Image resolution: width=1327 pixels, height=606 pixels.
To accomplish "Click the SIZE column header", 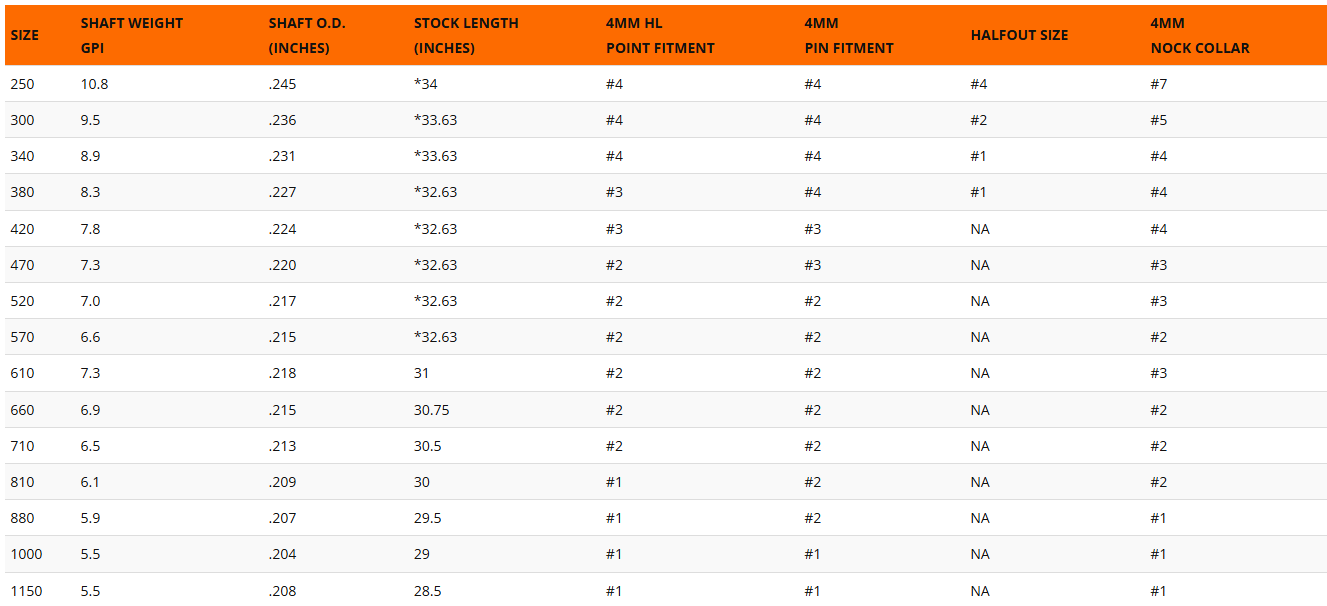I will [25, 35].
